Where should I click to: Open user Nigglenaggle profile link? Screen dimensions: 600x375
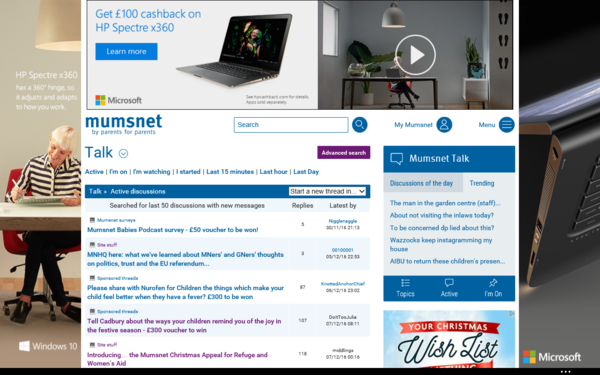pos(342,221)
